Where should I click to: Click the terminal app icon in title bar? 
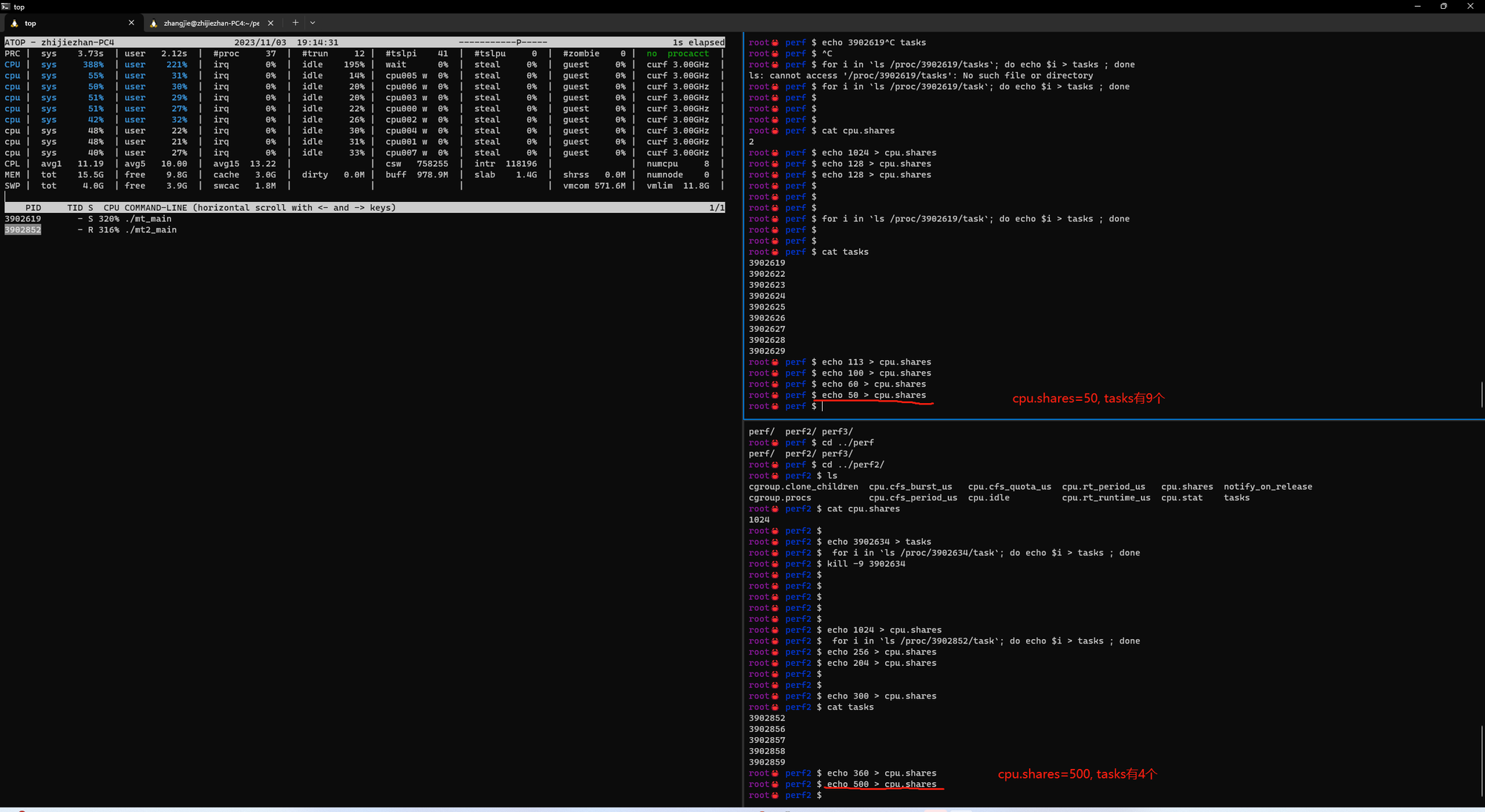pyautogui.click(x=5, y=6)
